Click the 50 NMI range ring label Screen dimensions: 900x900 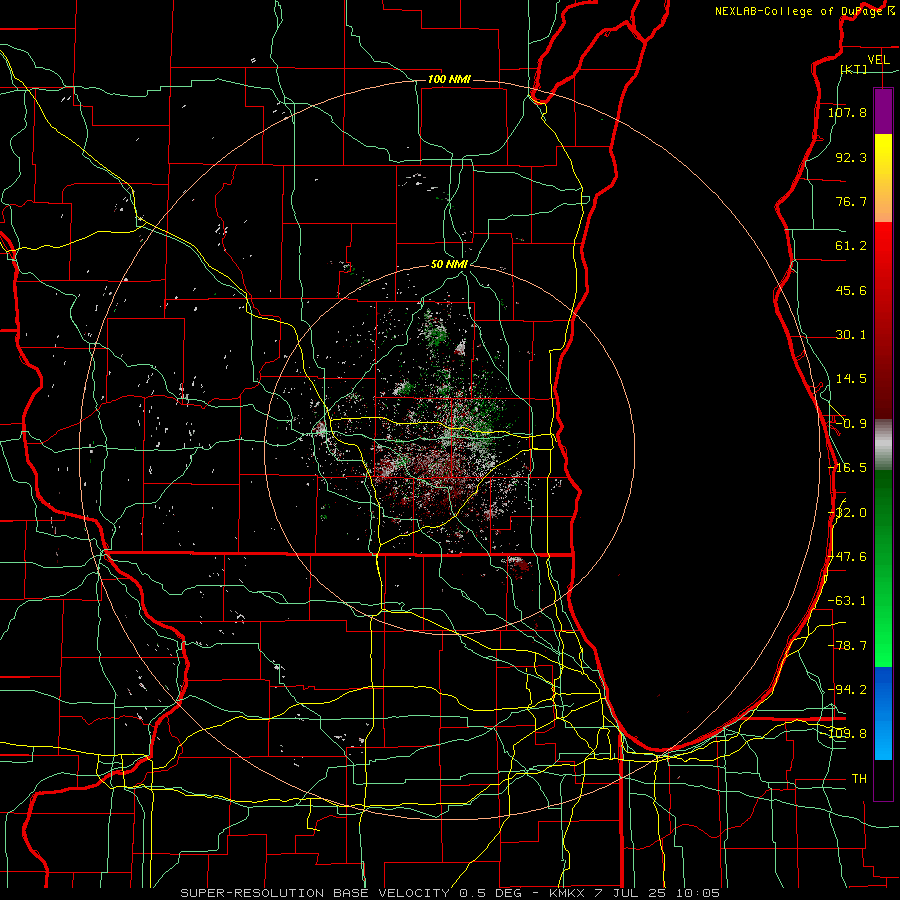449,265
